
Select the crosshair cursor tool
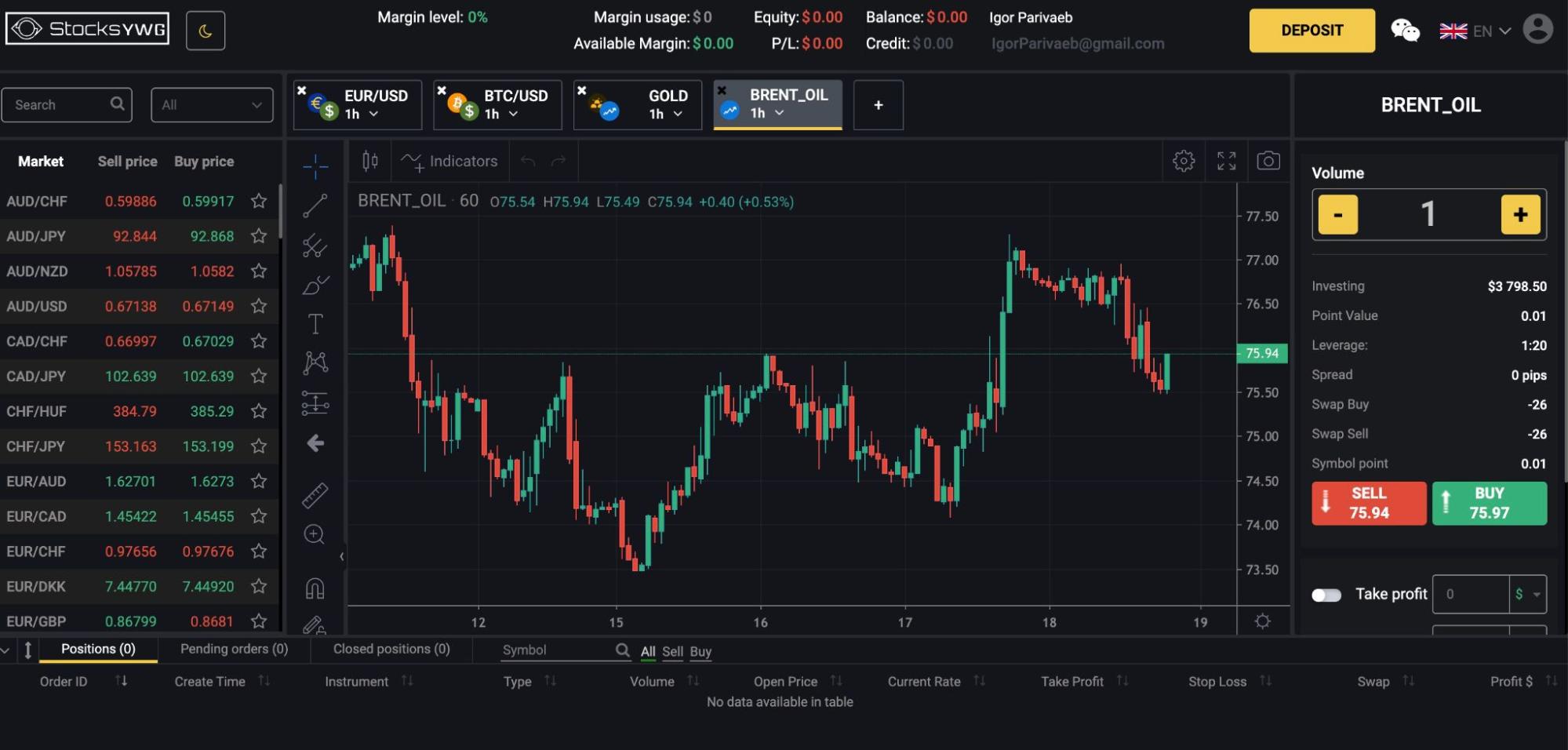pos(315,166)
